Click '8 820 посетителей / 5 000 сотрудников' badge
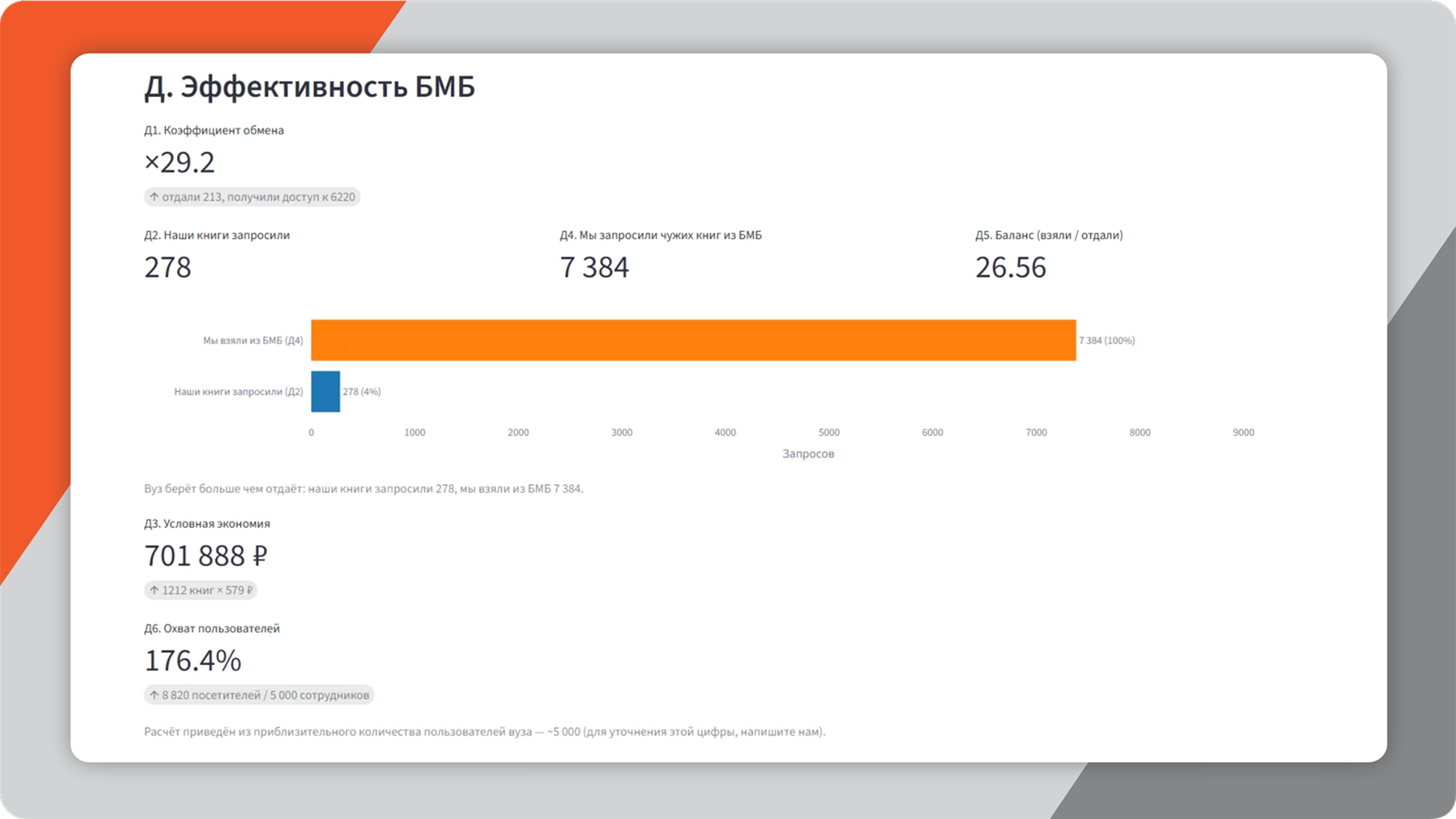 259,695
